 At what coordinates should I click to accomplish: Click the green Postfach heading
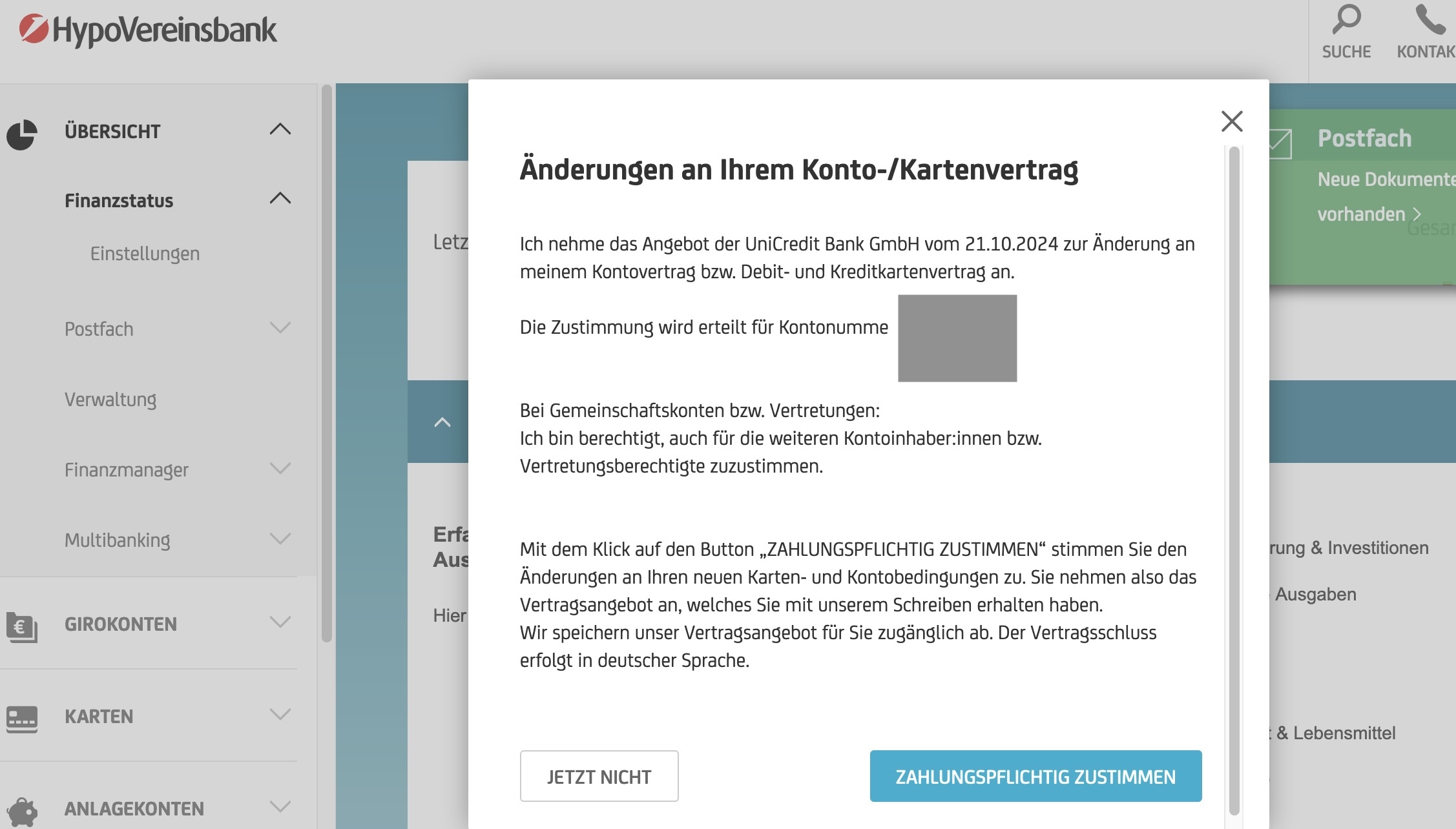pyautogui.click(x=1364, y=138)
